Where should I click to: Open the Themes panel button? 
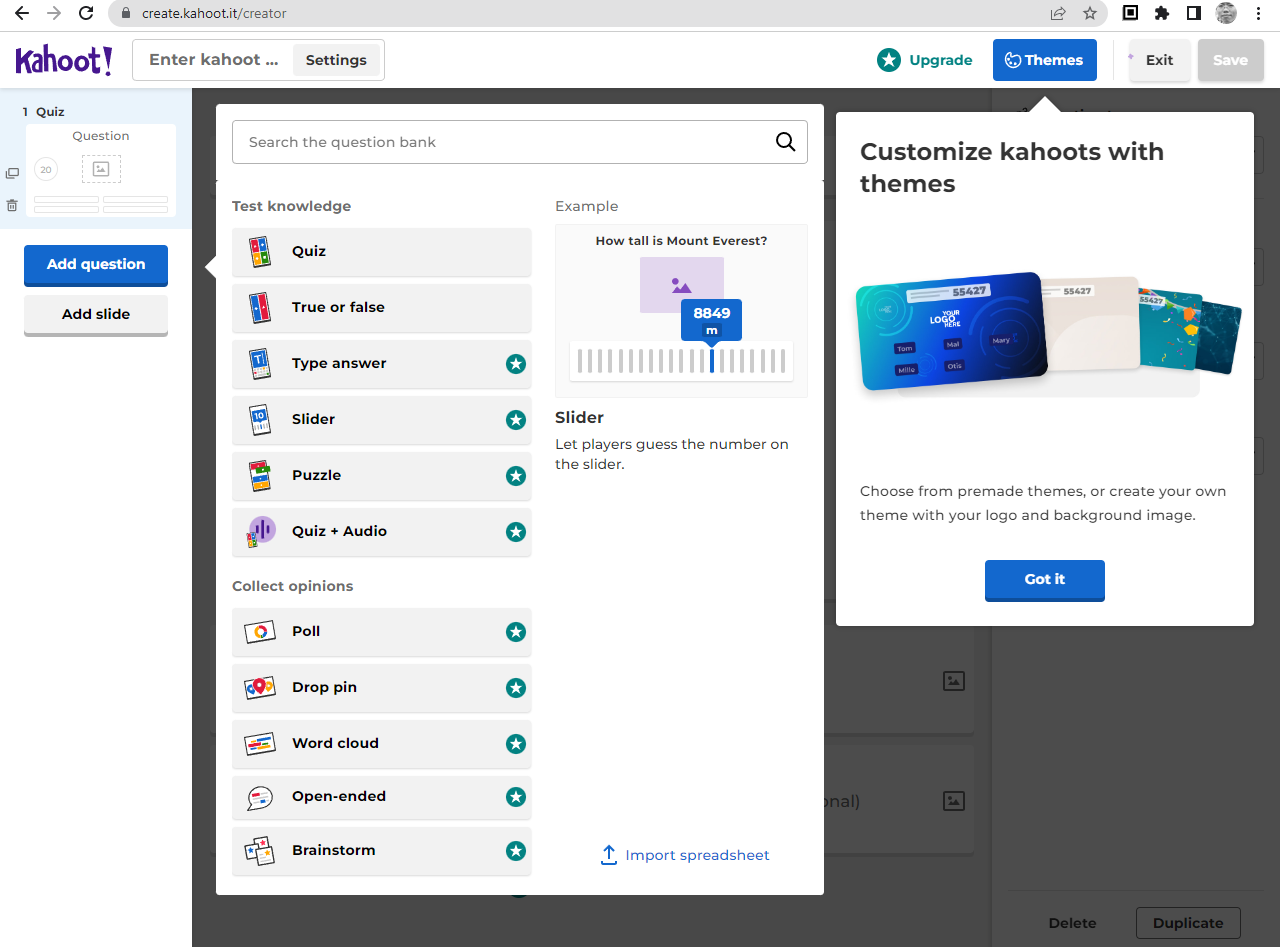click(x=1044, y=60)
